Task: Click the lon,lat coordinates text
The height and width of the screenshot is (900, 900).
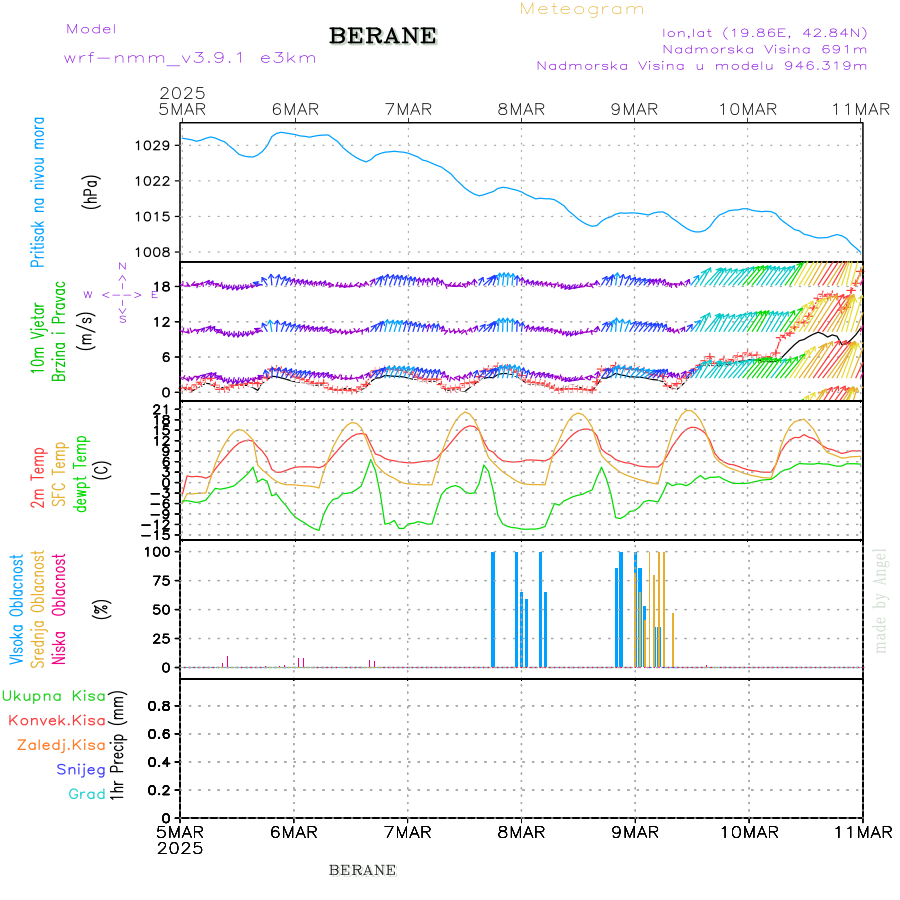Action: 757,32
